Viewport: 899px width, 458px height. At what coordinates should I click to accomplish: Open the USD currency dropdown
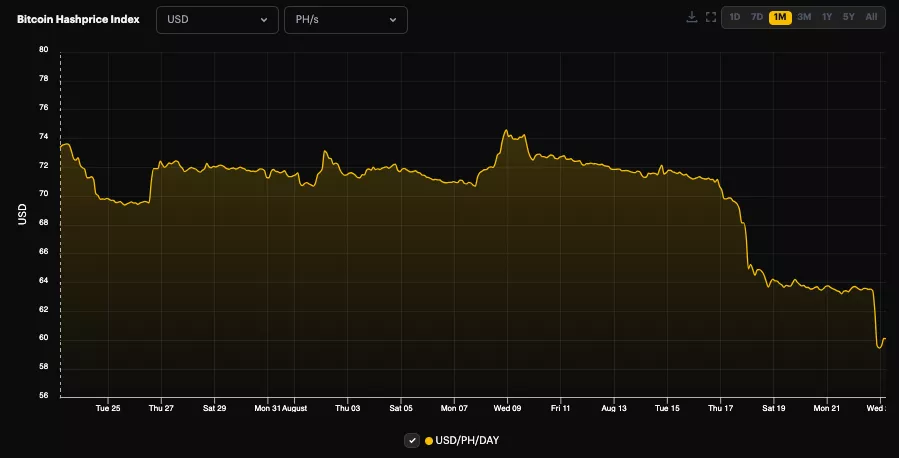(217, 20)
